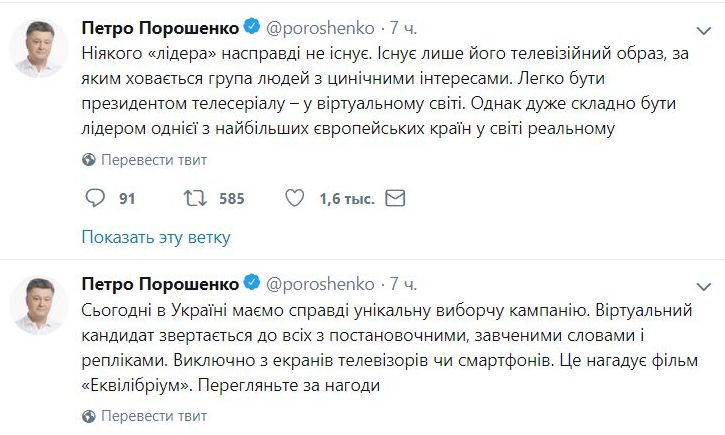Screen dimensions: 725x435
Task: Retweet the first tweet with 585 retweets
Action: coord(192,199)
